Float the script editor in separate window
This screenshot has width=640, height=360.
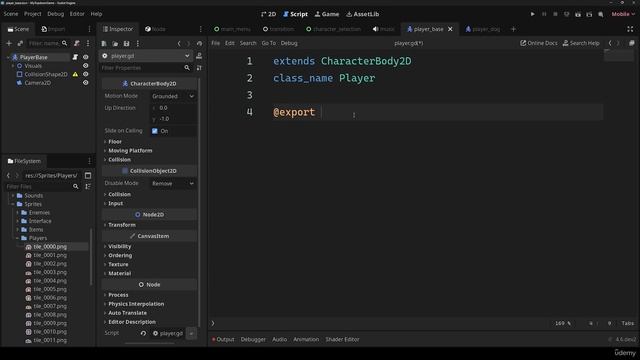(x=631, y=43)
